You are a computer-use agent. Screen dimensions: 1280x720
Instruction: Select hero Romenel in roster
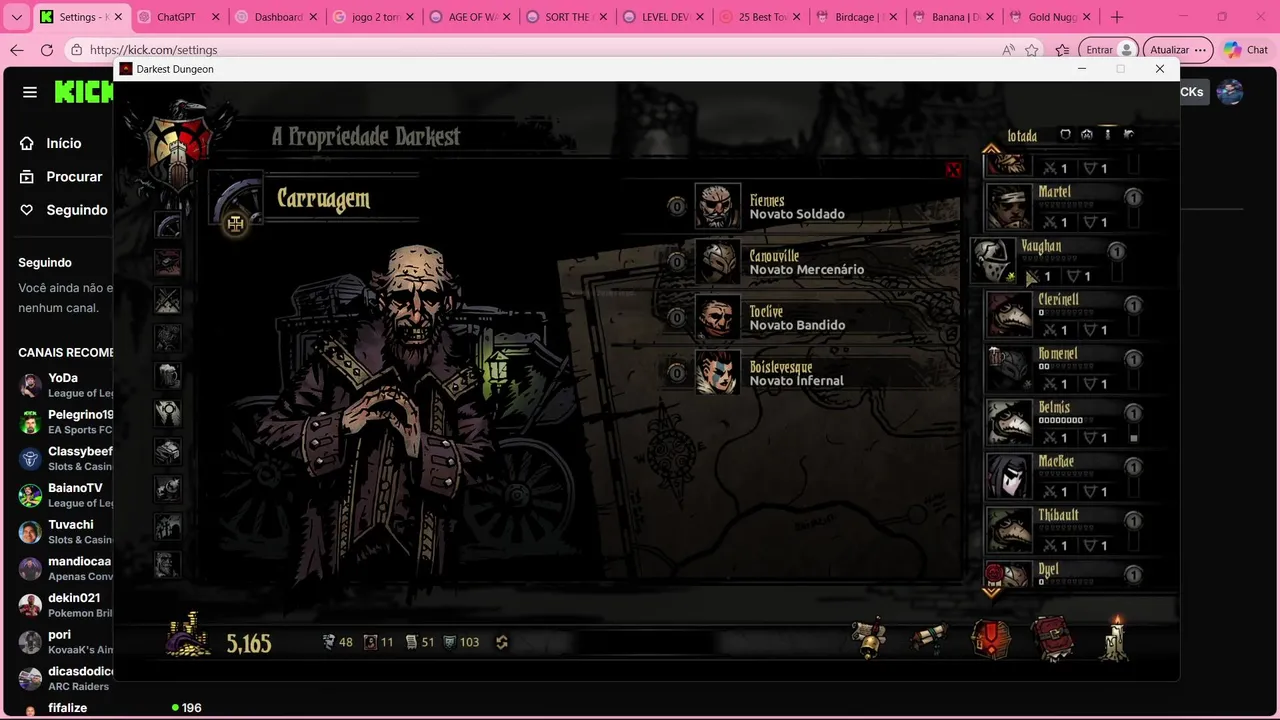pyautogui.click(x=1064, y=369)
